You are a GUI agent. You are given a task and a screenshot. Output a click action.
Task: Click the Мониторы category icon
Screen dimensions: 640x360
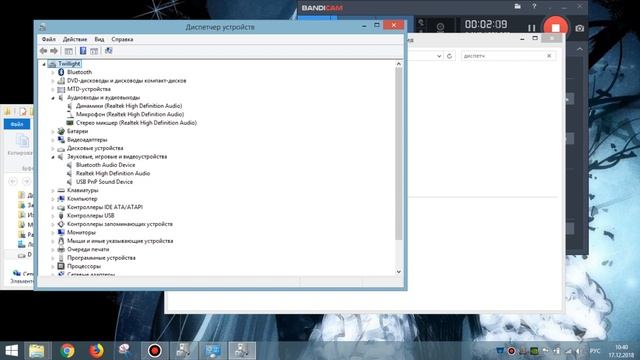(61, 232)
